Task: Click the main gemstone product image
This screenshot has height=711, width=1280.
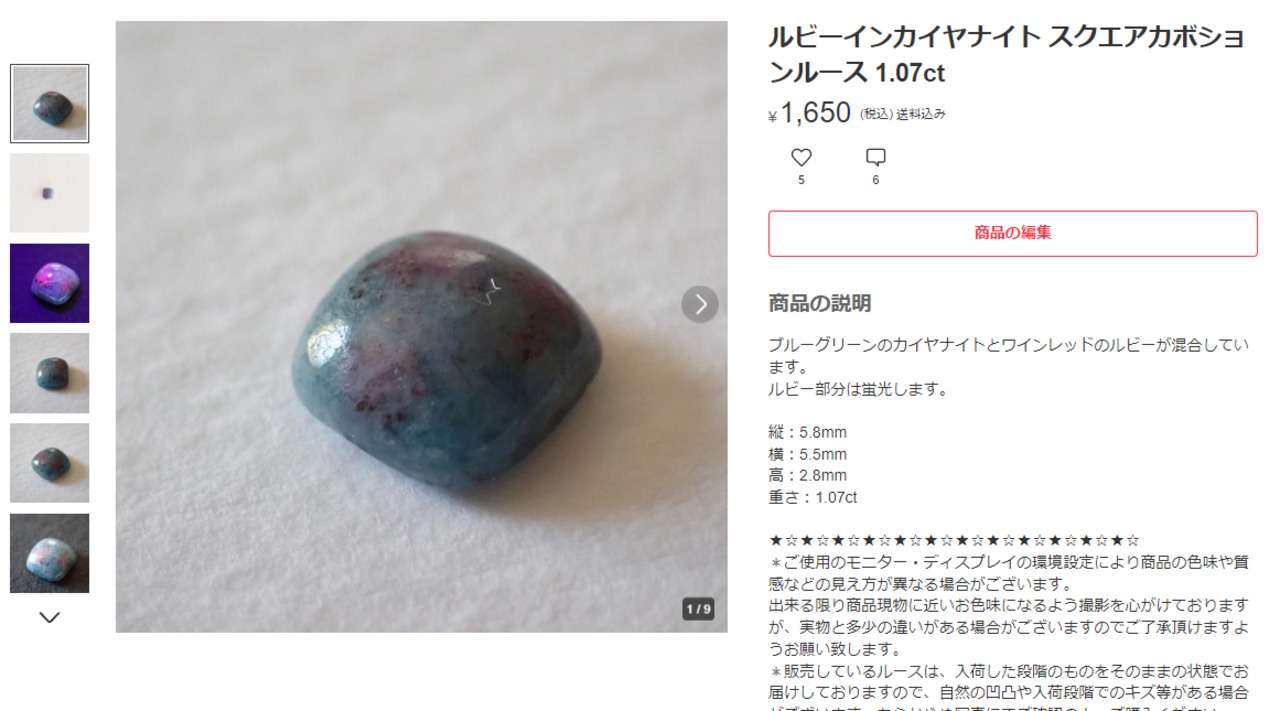Action: tap(421, 327)
